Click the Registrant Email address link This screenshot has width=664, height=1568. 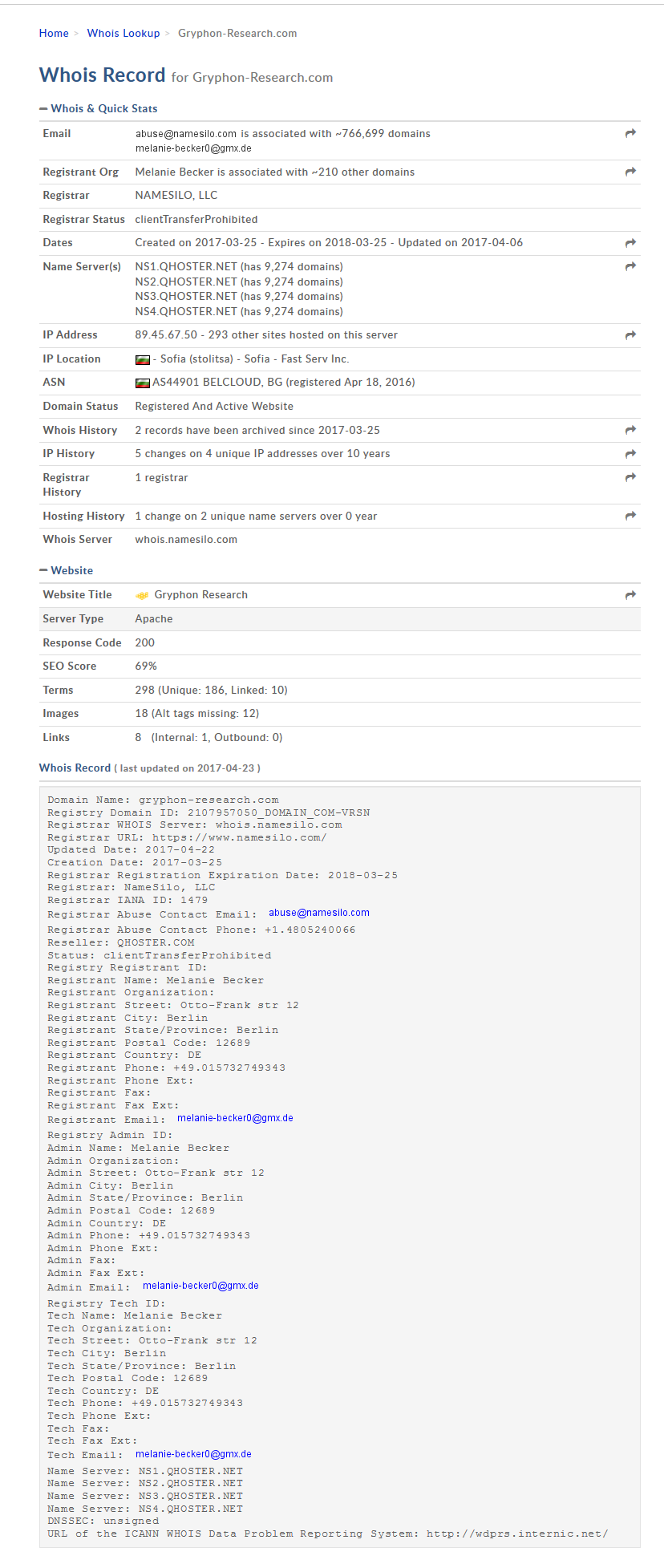click(235, 1118)
